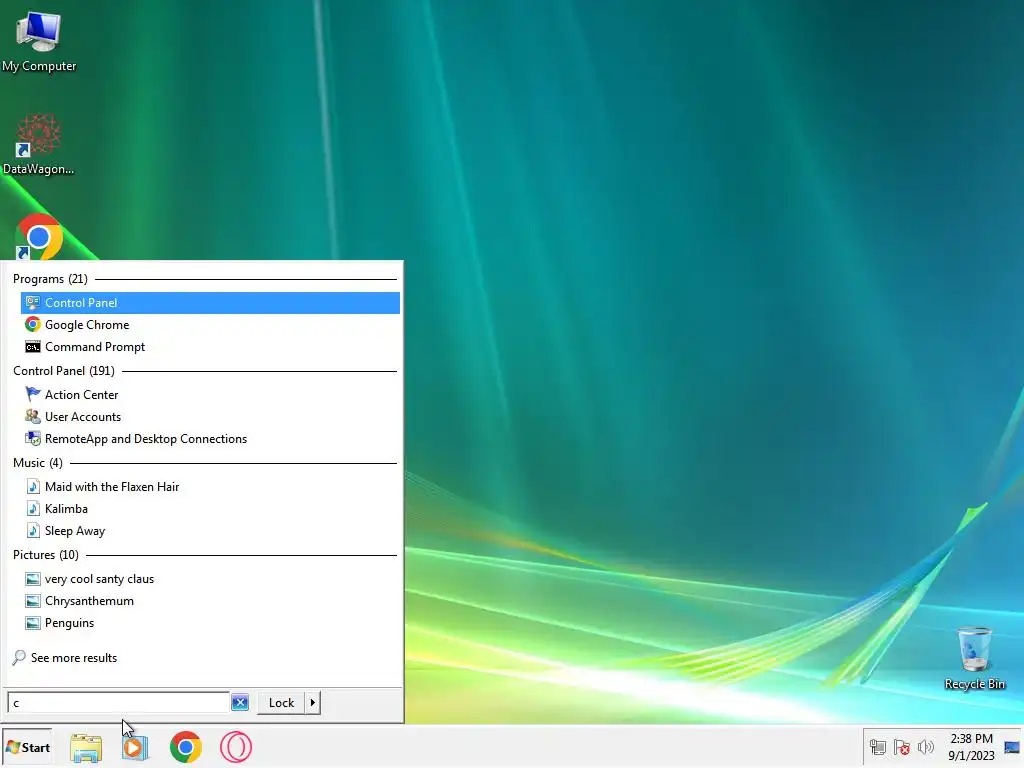Click picture icon beside Penguins
This screenshot has width=1024, height=768.
(x=33, y=623)
